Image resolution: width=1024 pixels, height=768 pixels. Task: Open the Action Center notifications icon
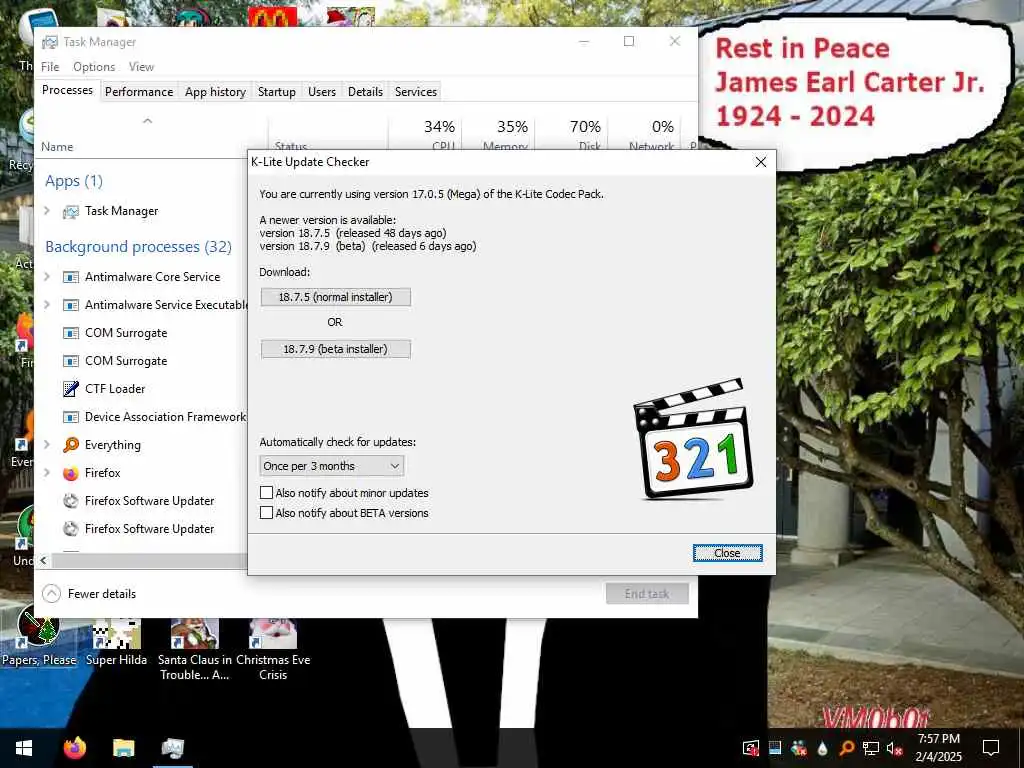[x=991, y=748]
